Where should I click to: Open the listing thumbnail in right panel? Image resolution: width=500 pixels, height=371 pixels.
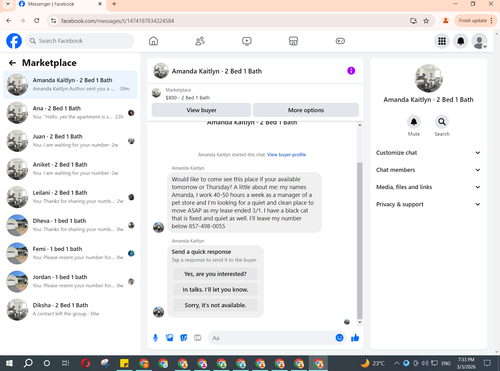click(x=428, y=78)
